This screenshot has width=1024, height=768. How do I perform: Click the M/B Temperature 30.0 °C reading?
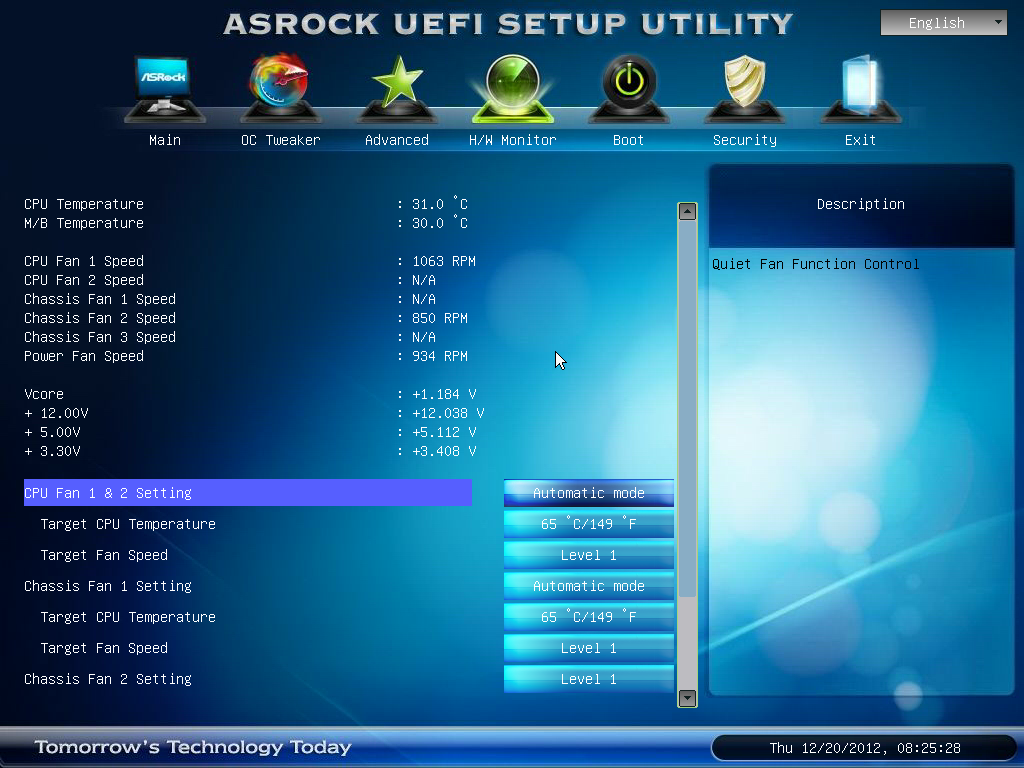click(440, 223)
